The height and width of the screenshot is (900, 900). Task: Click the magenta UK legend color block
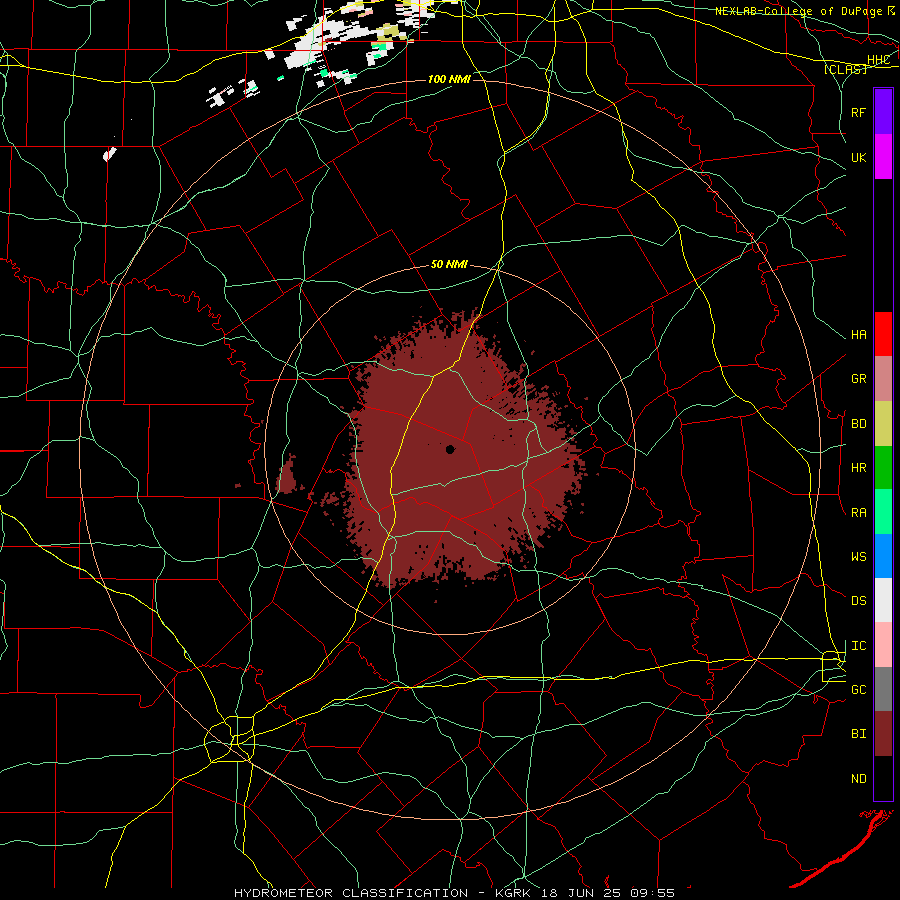[883, 157]
